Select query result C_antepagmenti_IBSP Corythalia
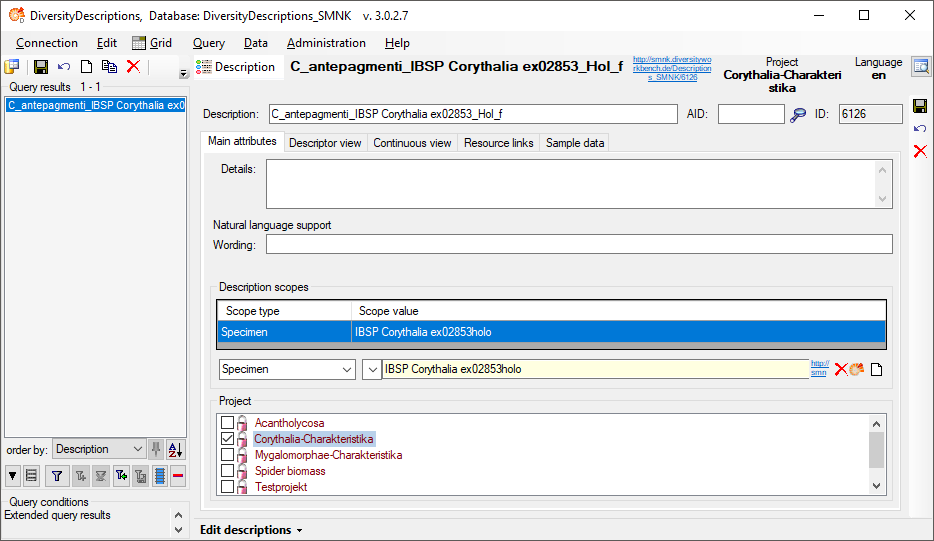The width and height of the screenshot is (934, 541). point(95,105)
